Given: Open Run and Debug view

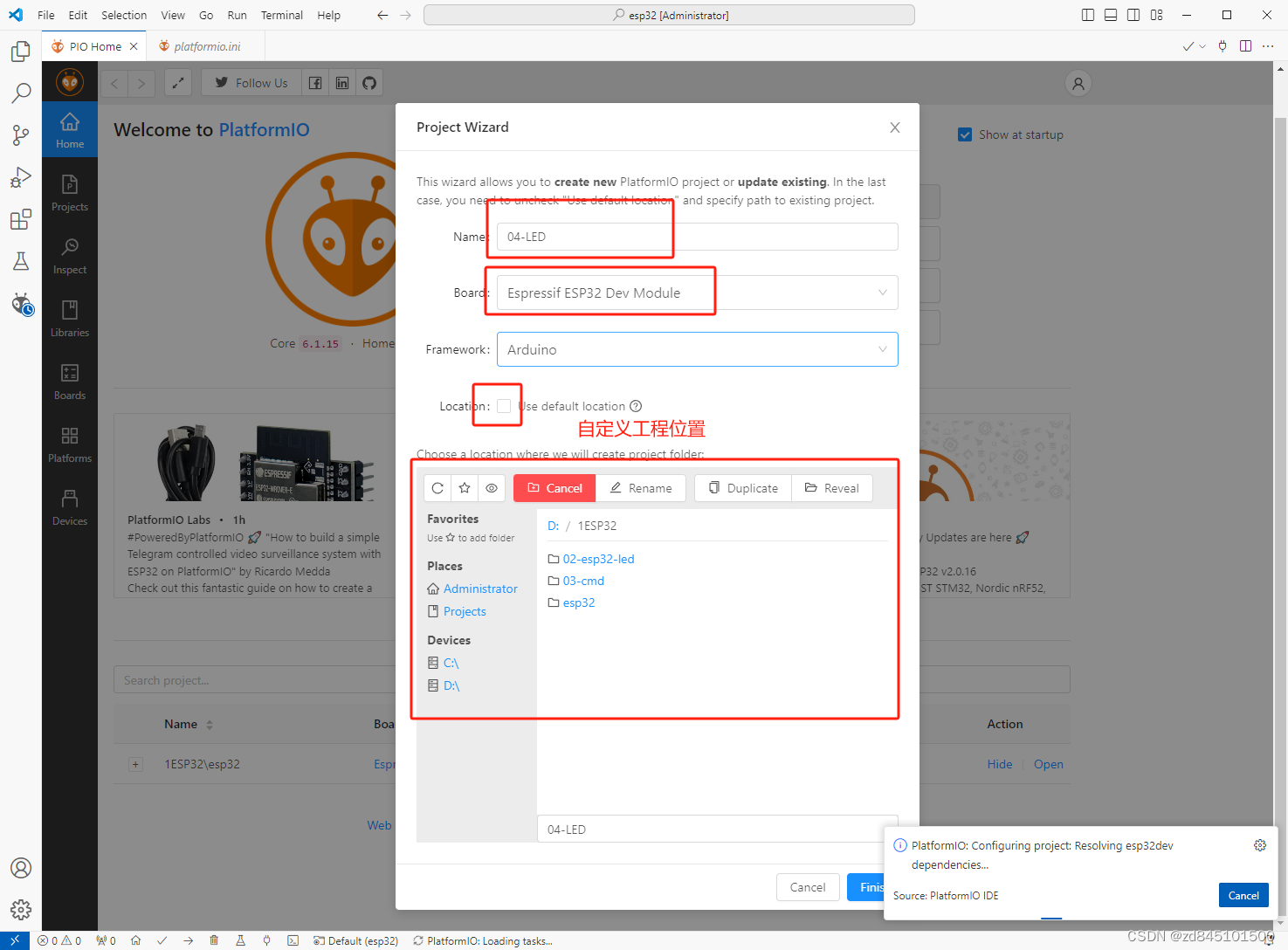Looking at the screenshot, I should tap(21, 177).
